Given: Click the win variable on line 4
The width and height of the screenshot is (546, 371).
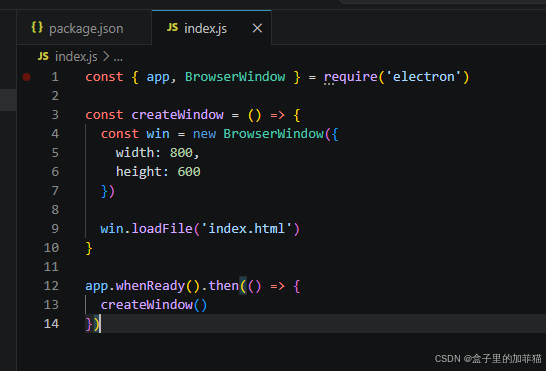Looking at the screenshot, I should coord(158,134).
